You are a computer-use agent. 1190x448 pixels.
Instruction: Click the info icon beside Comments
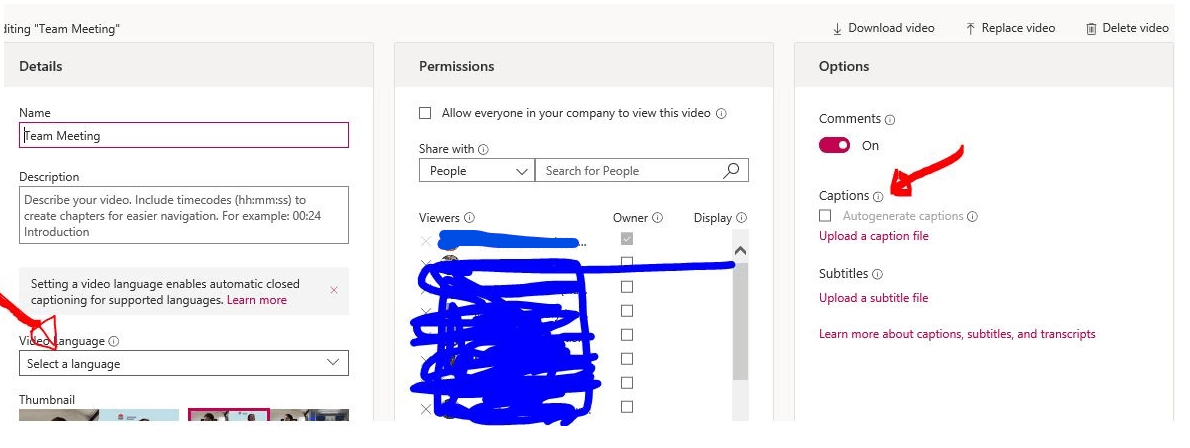[890, 120]
